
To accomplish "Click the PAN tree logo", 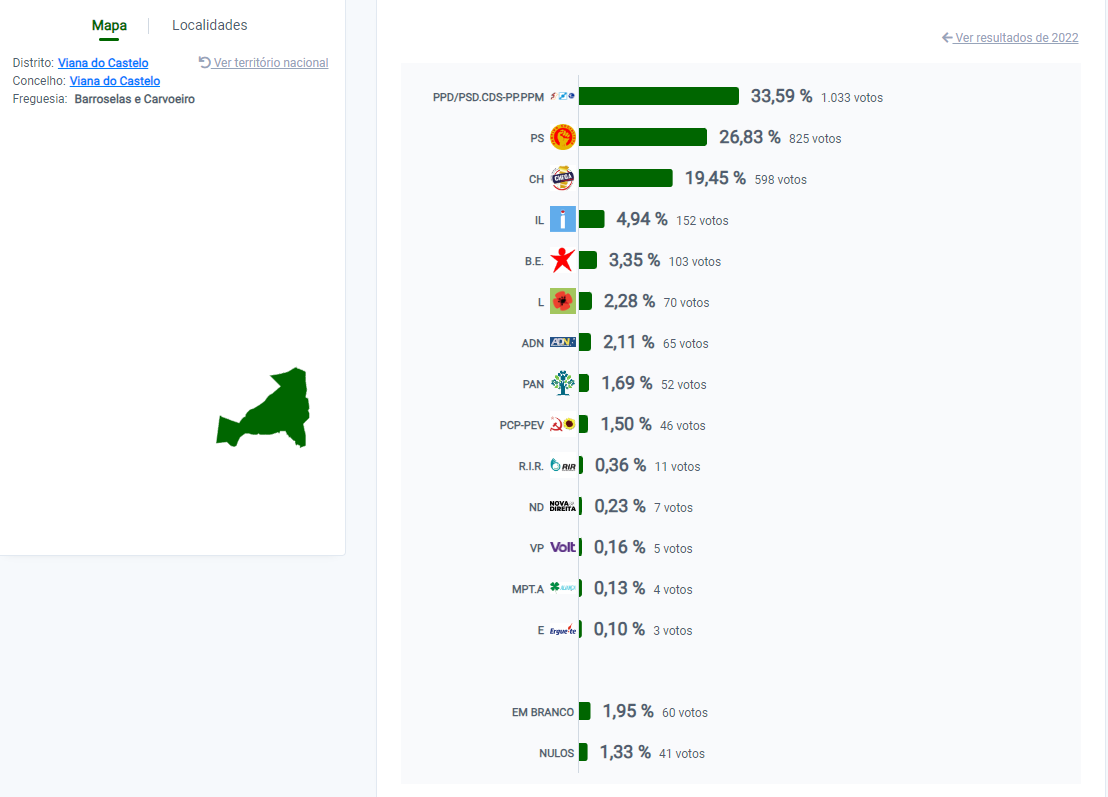I will coord(562,383).
